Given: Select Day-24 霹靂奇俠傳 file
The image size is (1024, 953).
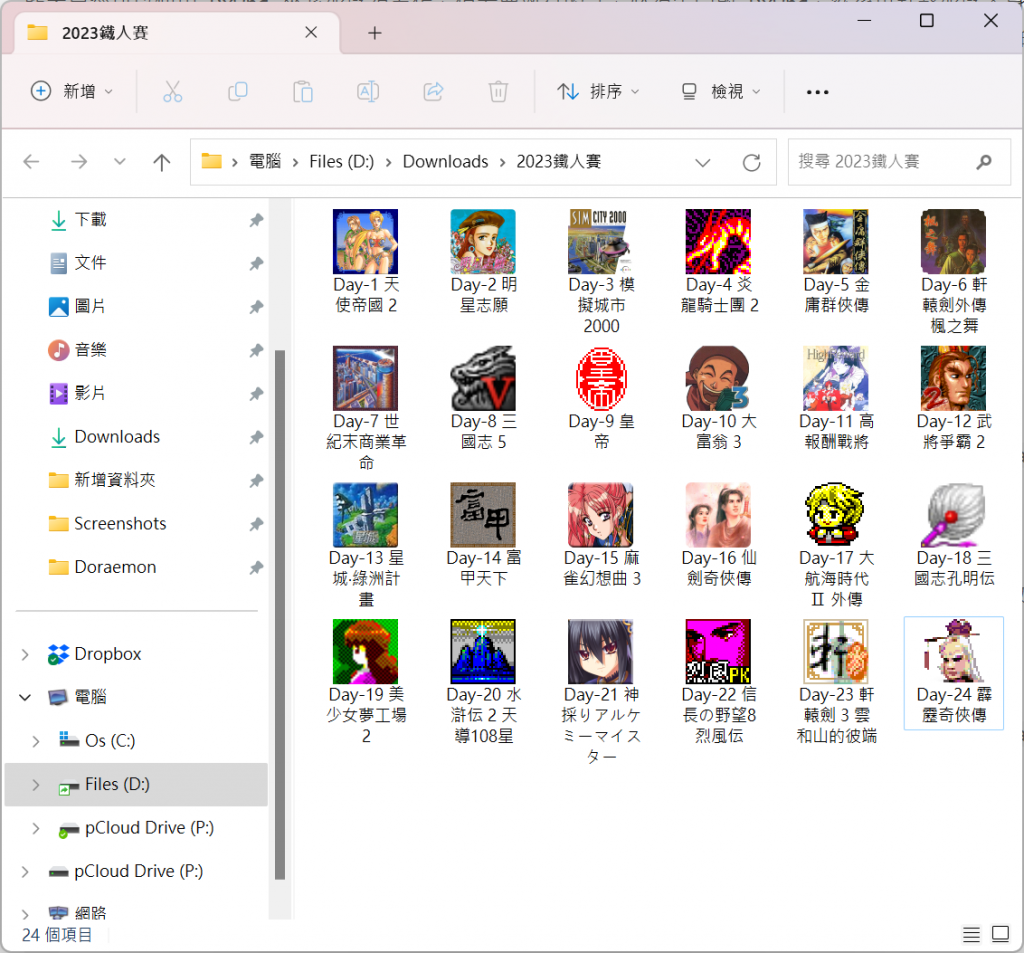Looking at the screenshot, I should pyautogui.click(x=953, y=673).
